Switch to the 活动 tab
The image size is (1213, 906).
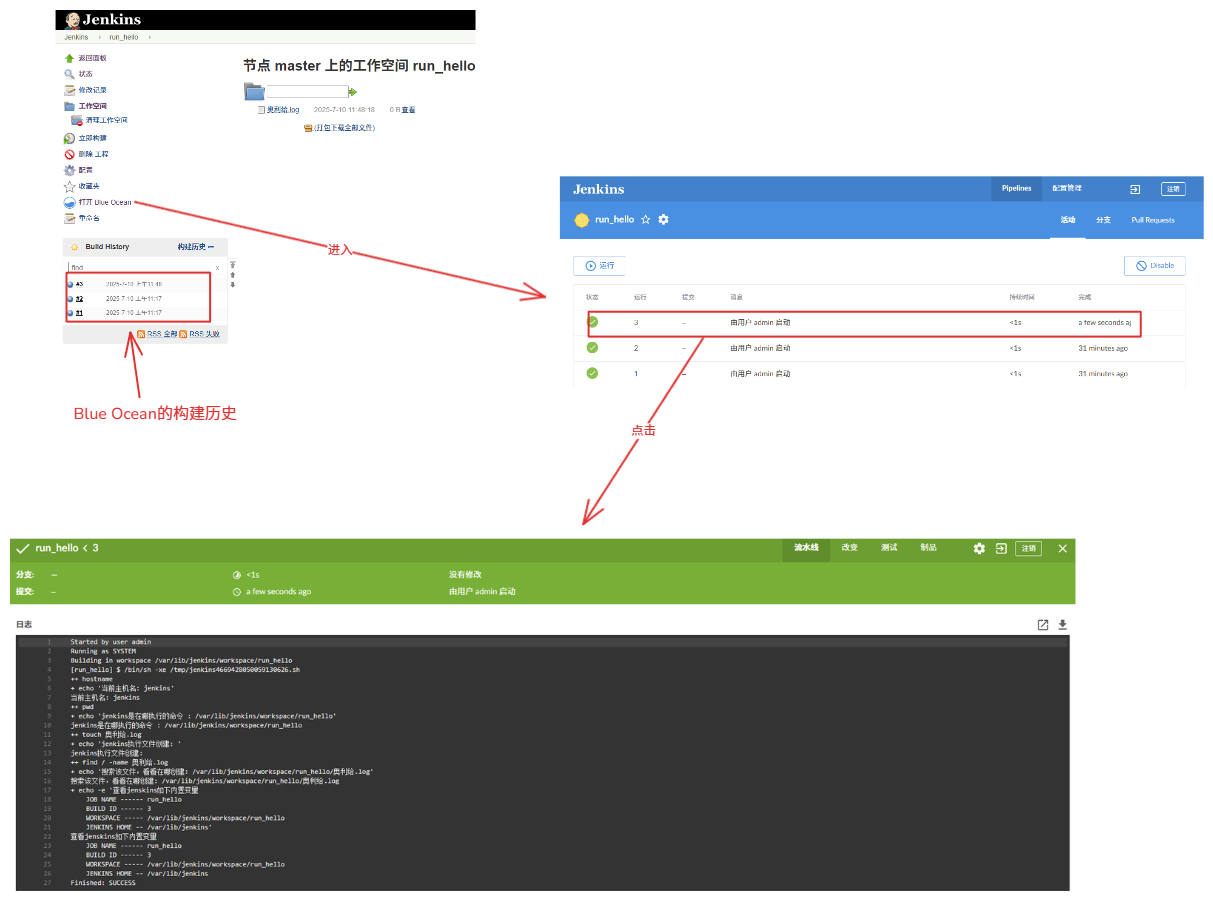point(1068,220)
